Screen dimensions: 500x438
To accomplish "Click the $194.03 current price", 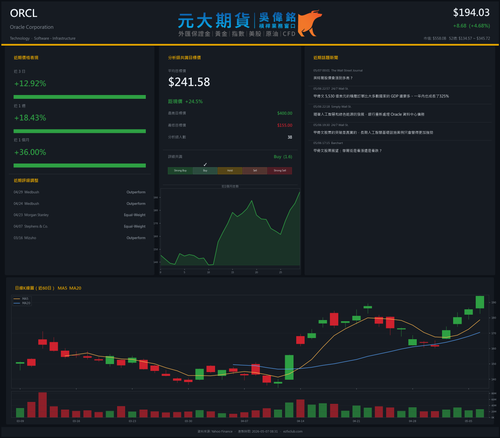I will coord(471,13).
